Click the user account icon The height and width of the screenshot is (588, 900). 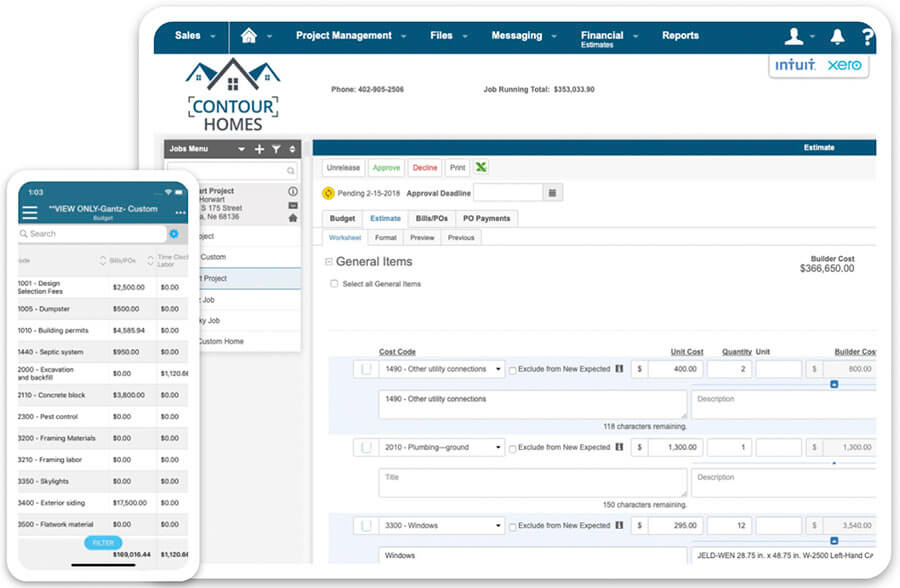[794, 37]
